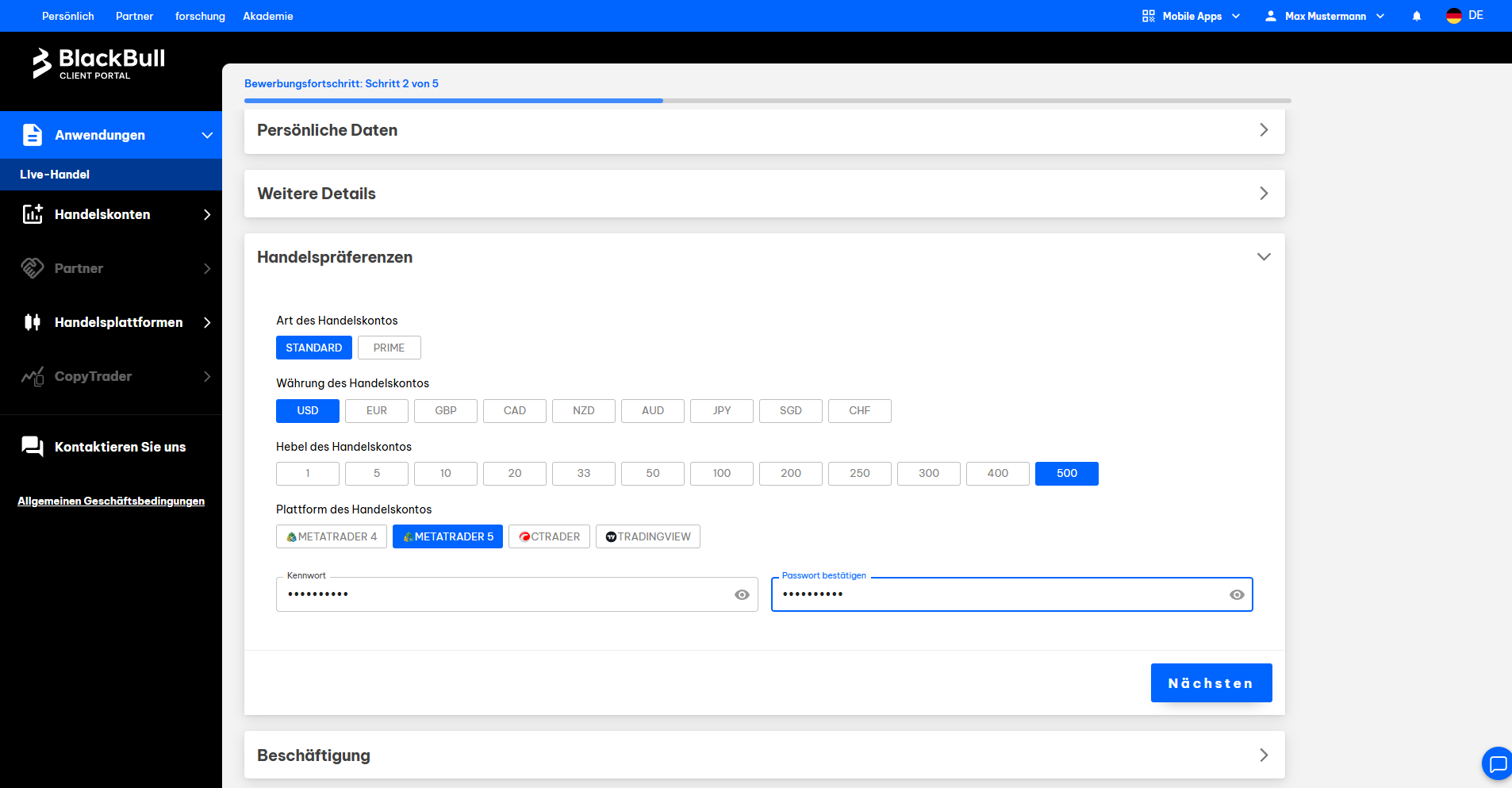Click the Handelsplattformen candlestick icon
This screenshot has height=788, width=1512.
pos(33,322)
